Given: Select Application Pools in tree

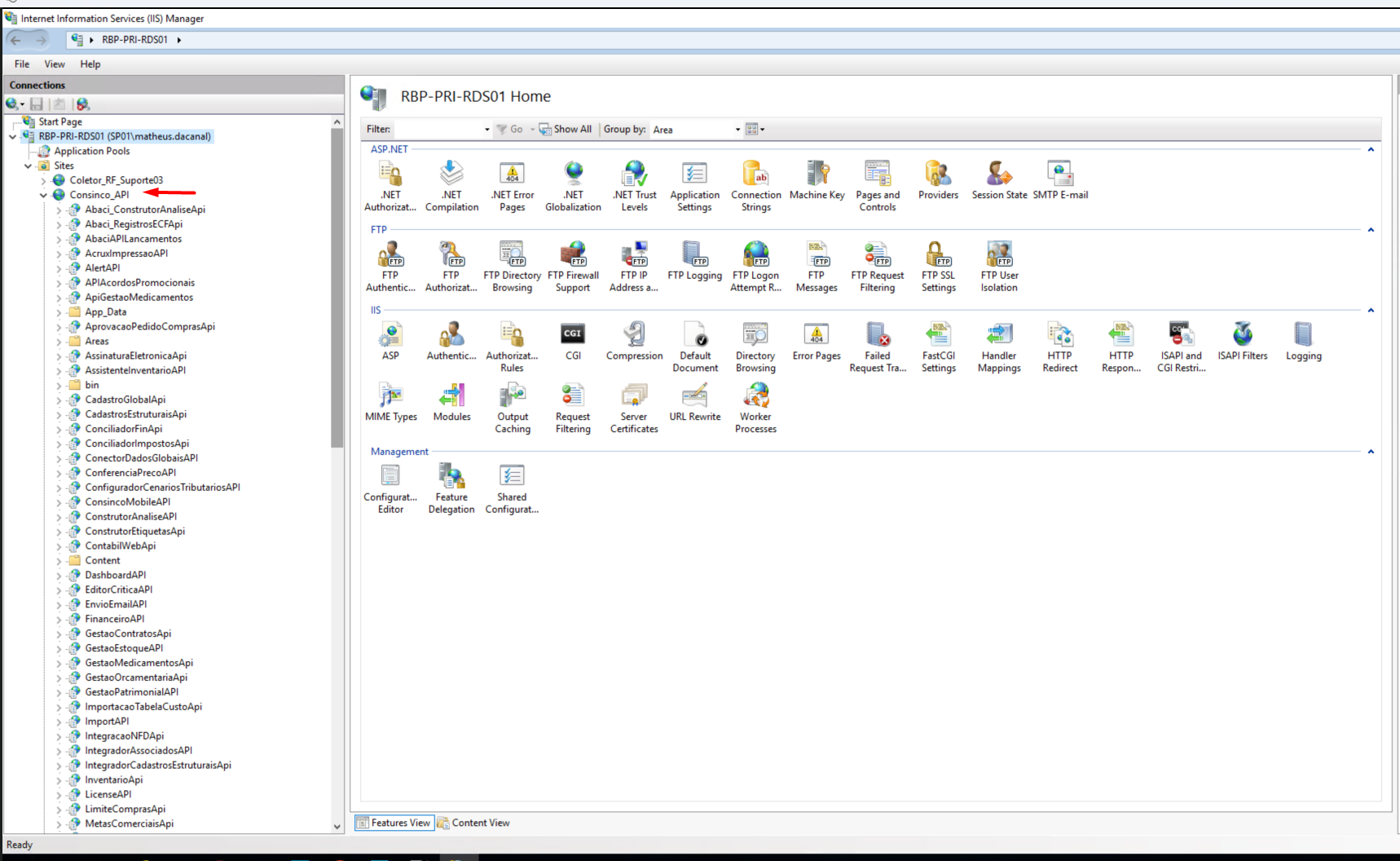Looking at the screenshot, I should tap(92, 151).
